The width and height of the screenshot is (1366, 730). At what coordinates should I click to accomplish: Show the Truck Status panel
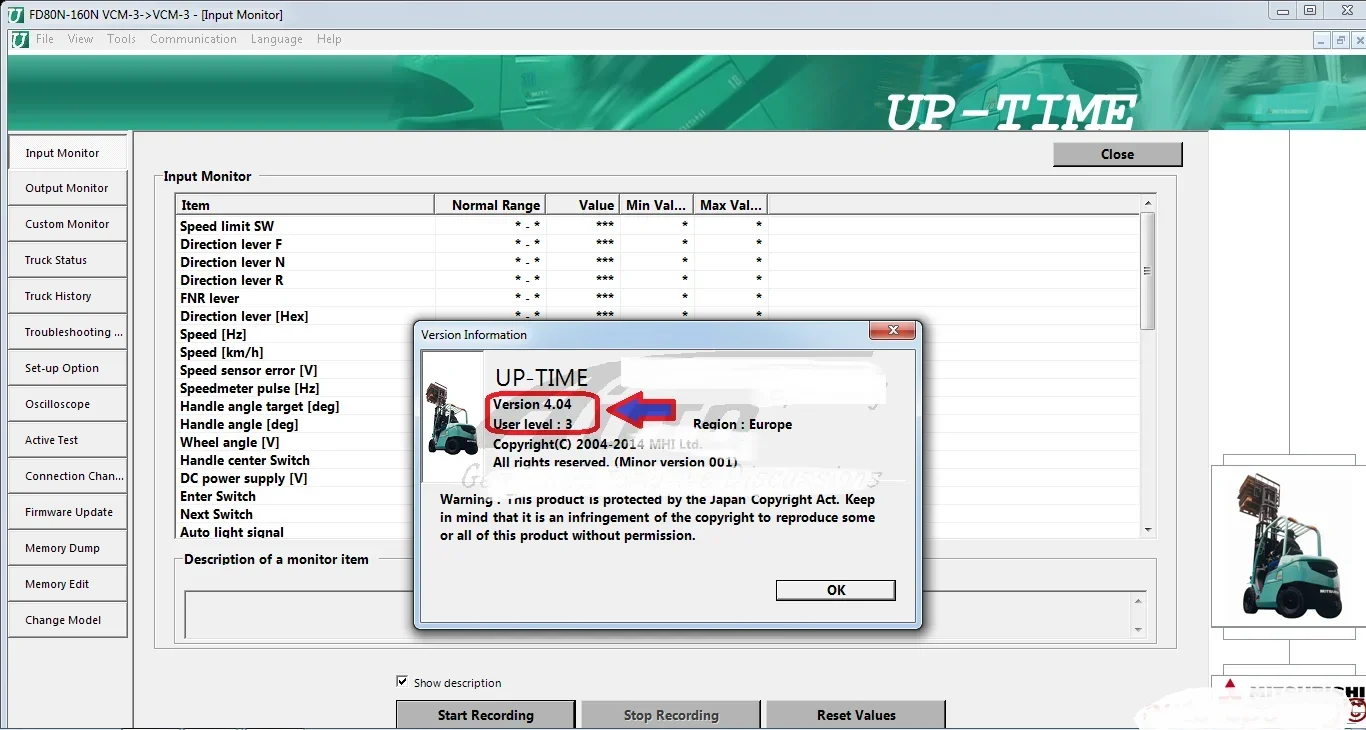[x=68, y=260]
